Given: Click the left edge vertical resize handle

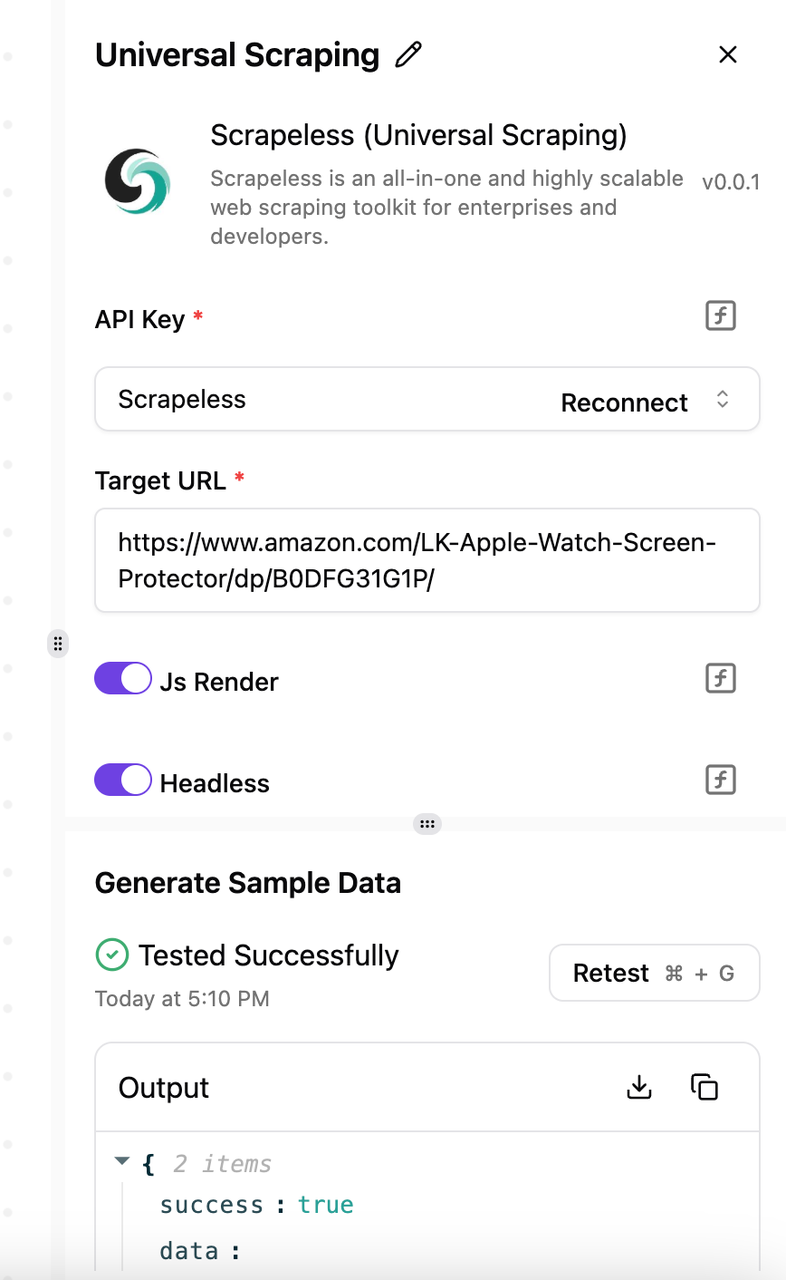Looking at the screenshot, I should [x=58, y=643].
